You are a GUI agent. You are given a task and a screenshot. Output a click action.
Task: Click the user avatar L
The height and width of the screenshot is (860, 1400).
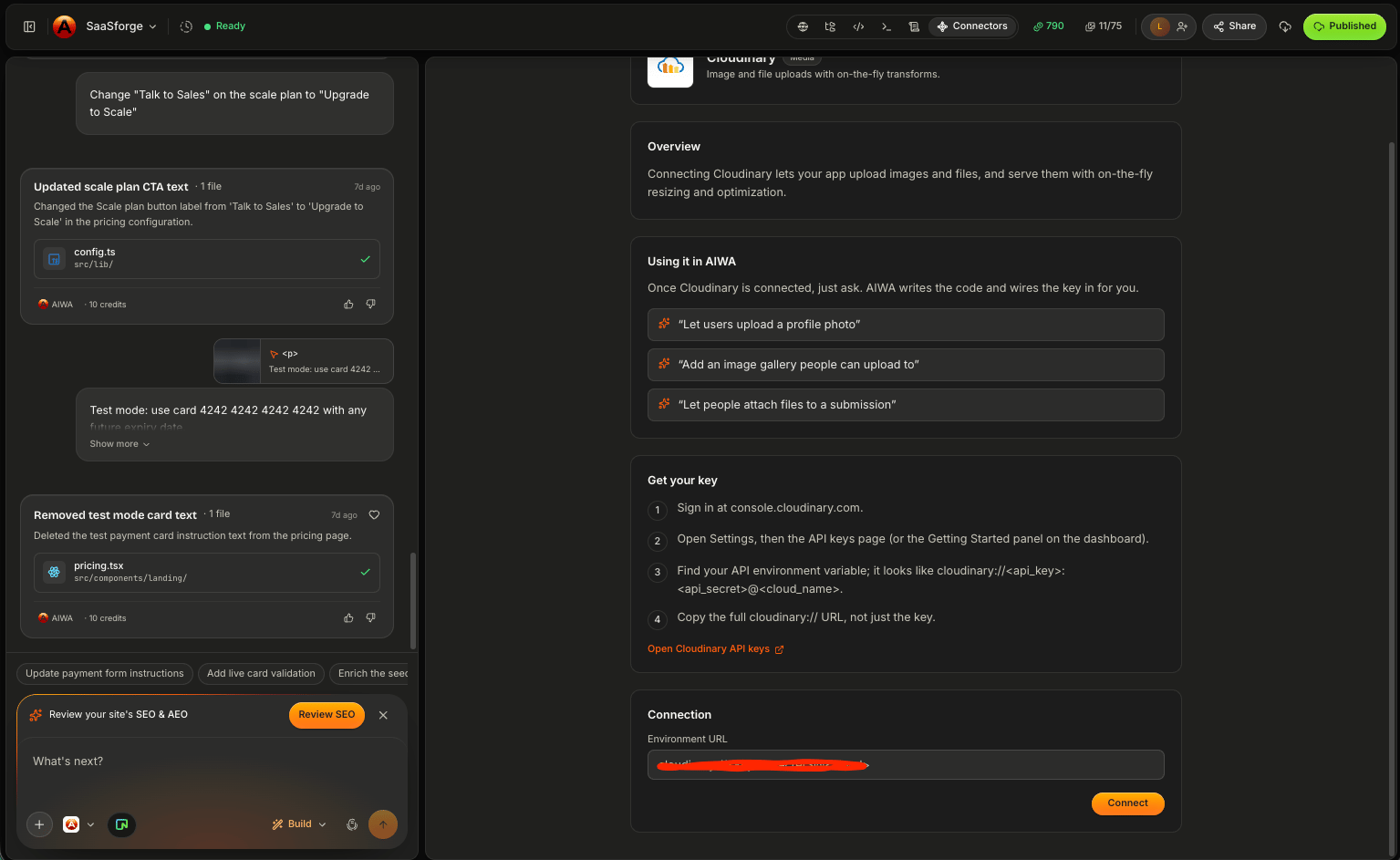click(x=1159, y=26)
